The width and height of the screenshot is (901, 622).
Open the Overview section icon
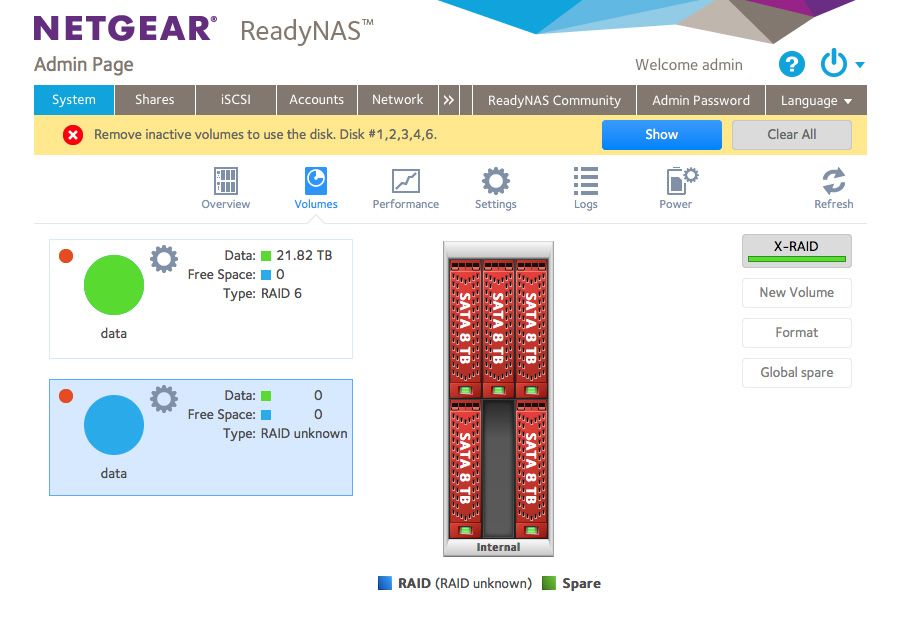click(x=225, y=188)
